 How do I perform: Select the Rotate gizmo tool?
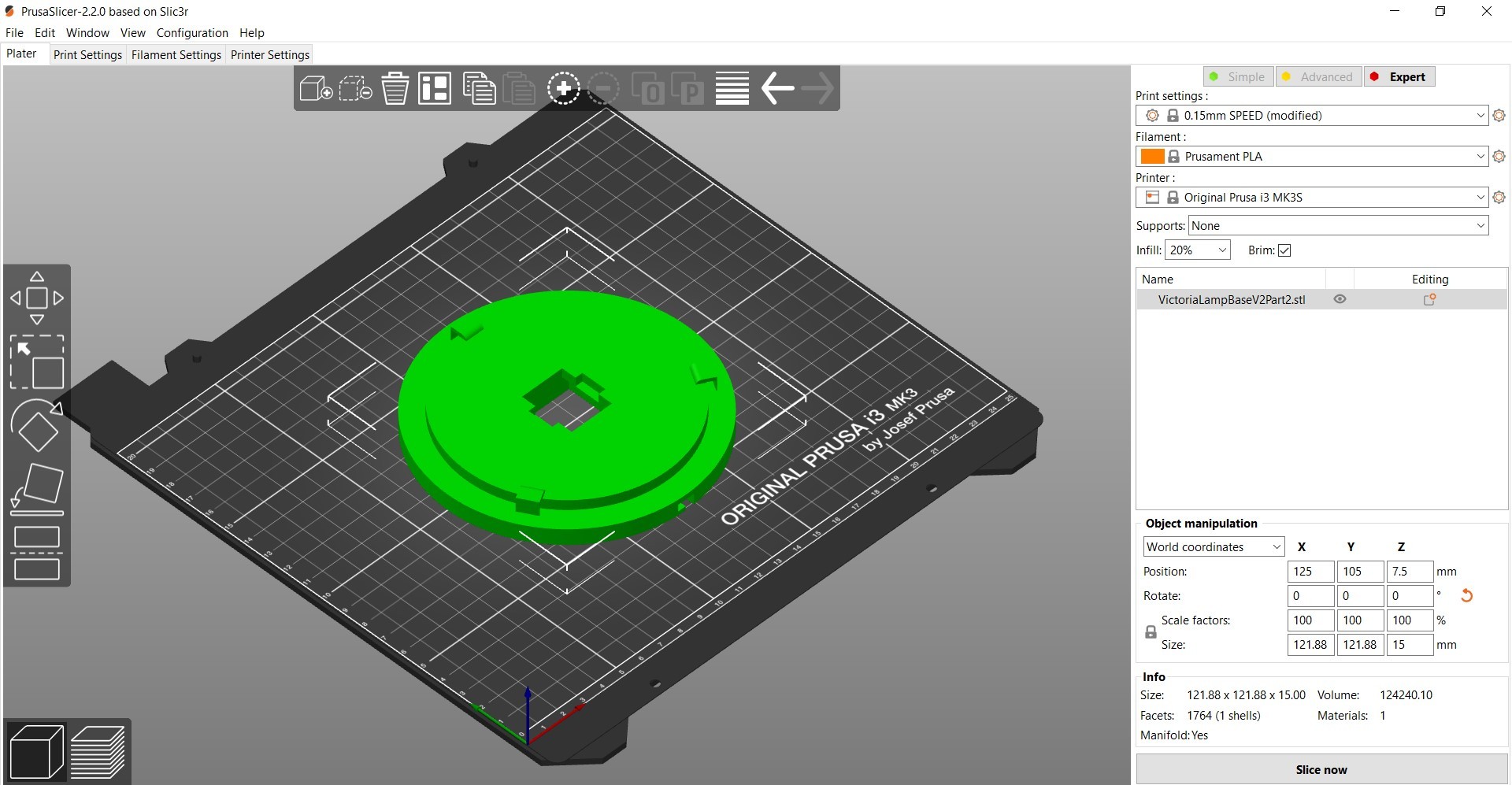click(x=37, y=425)
